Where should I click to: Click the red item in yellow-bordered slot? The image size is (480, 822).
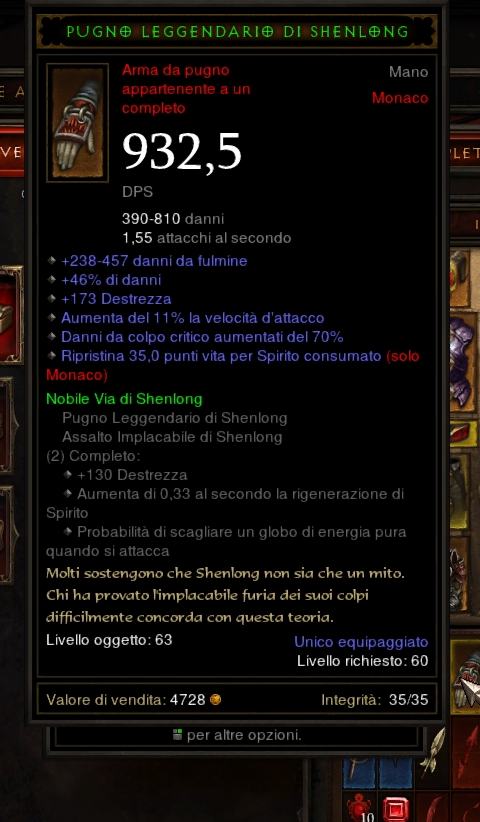pos(464,433)
